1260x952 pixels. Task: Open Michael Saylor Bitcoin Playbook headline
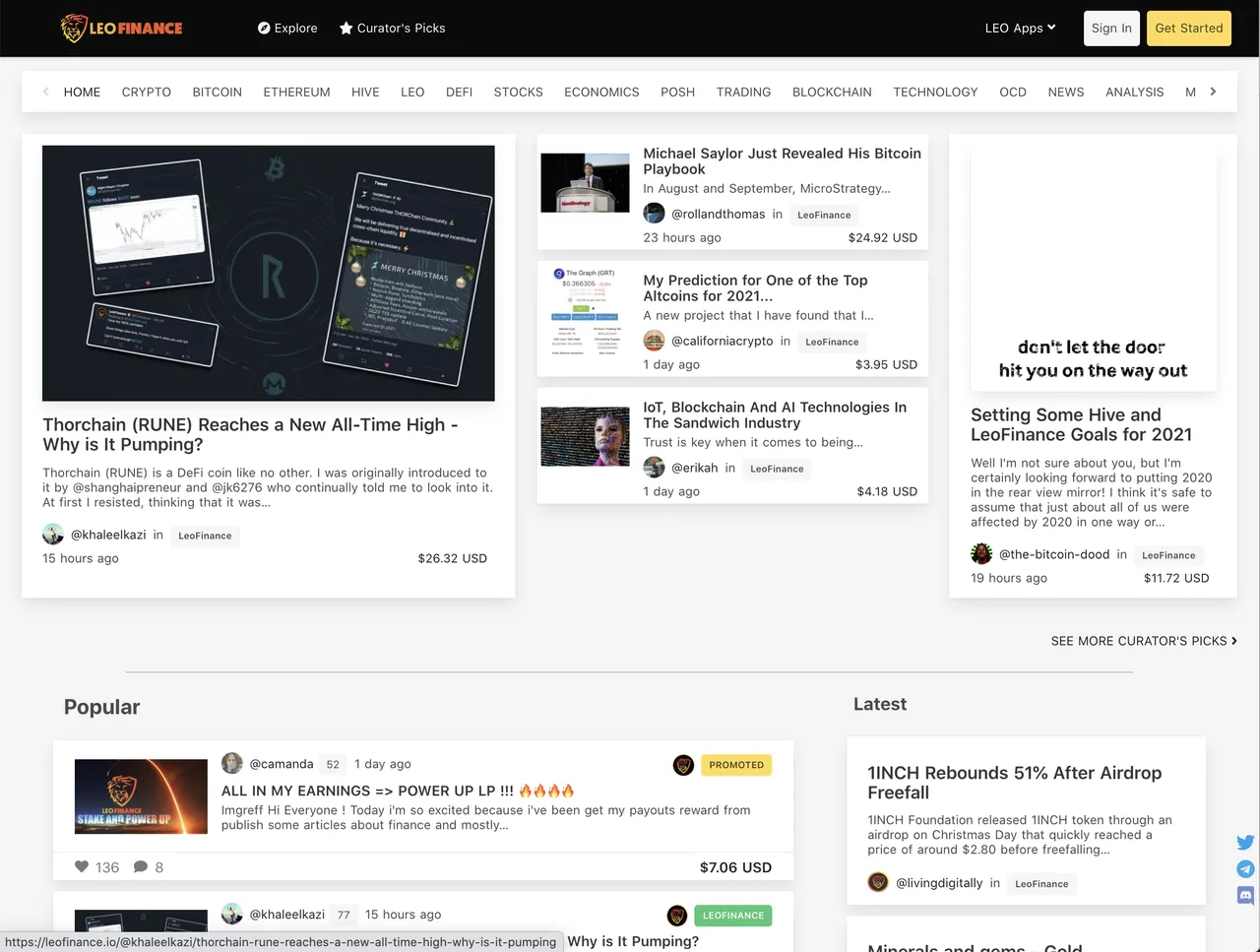tap(782, 161)
